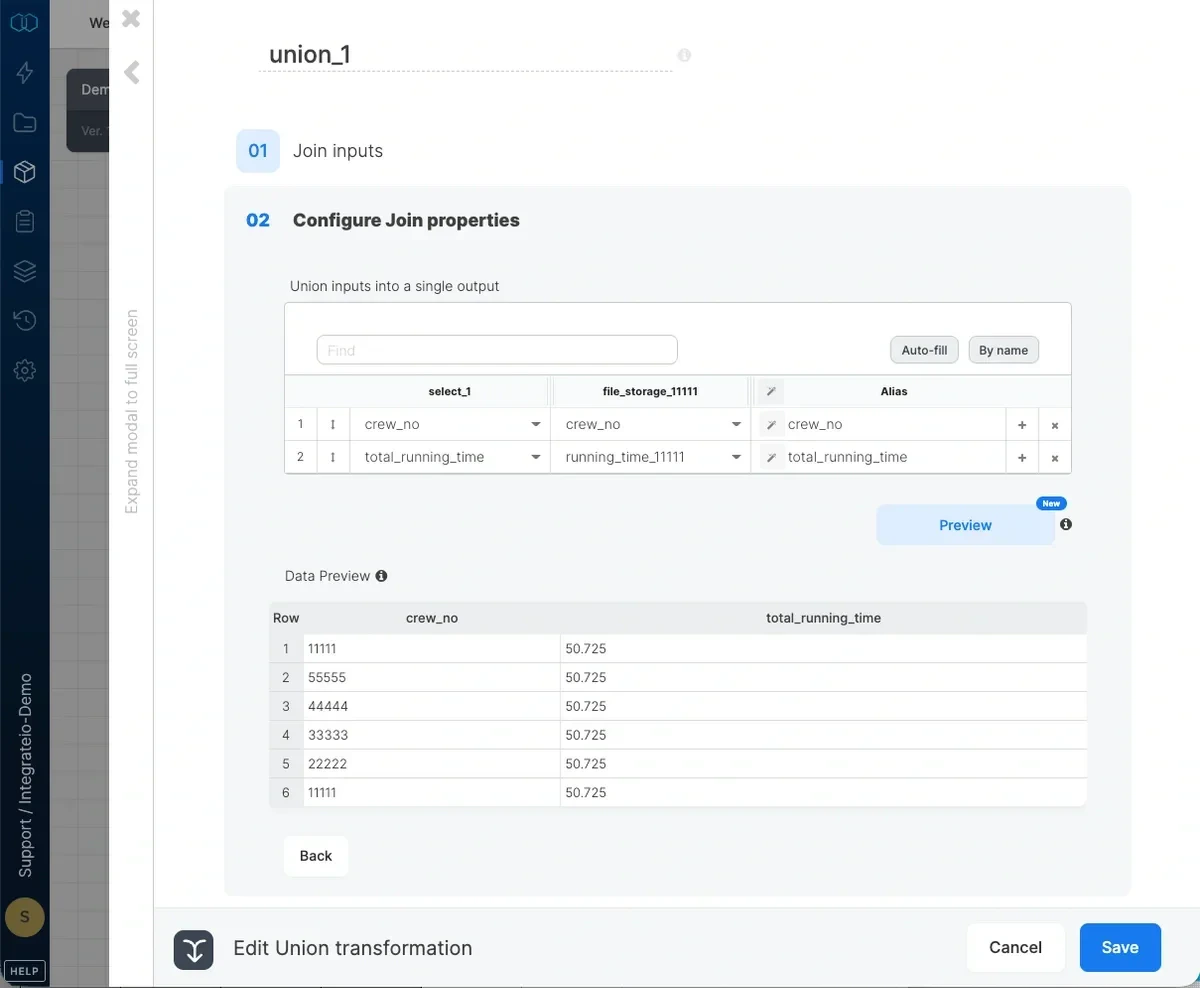The image size is (1200, 988).
Task: Click the total_running_time preview column header
Action: (823, 618)
